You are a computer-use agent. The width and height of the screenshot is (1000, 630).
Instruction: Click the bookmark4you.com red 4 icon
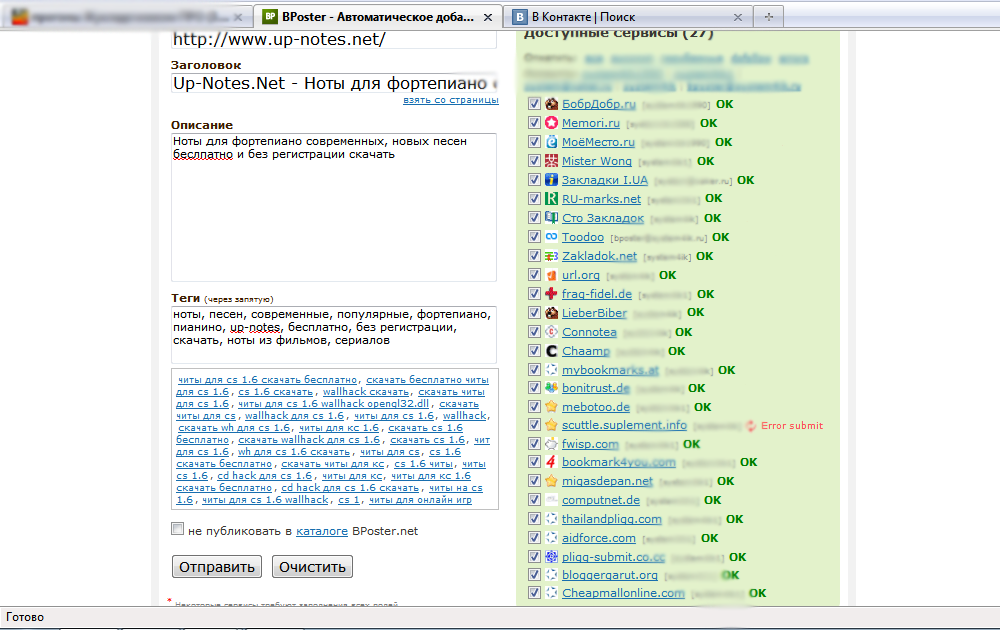coord(552,462)
